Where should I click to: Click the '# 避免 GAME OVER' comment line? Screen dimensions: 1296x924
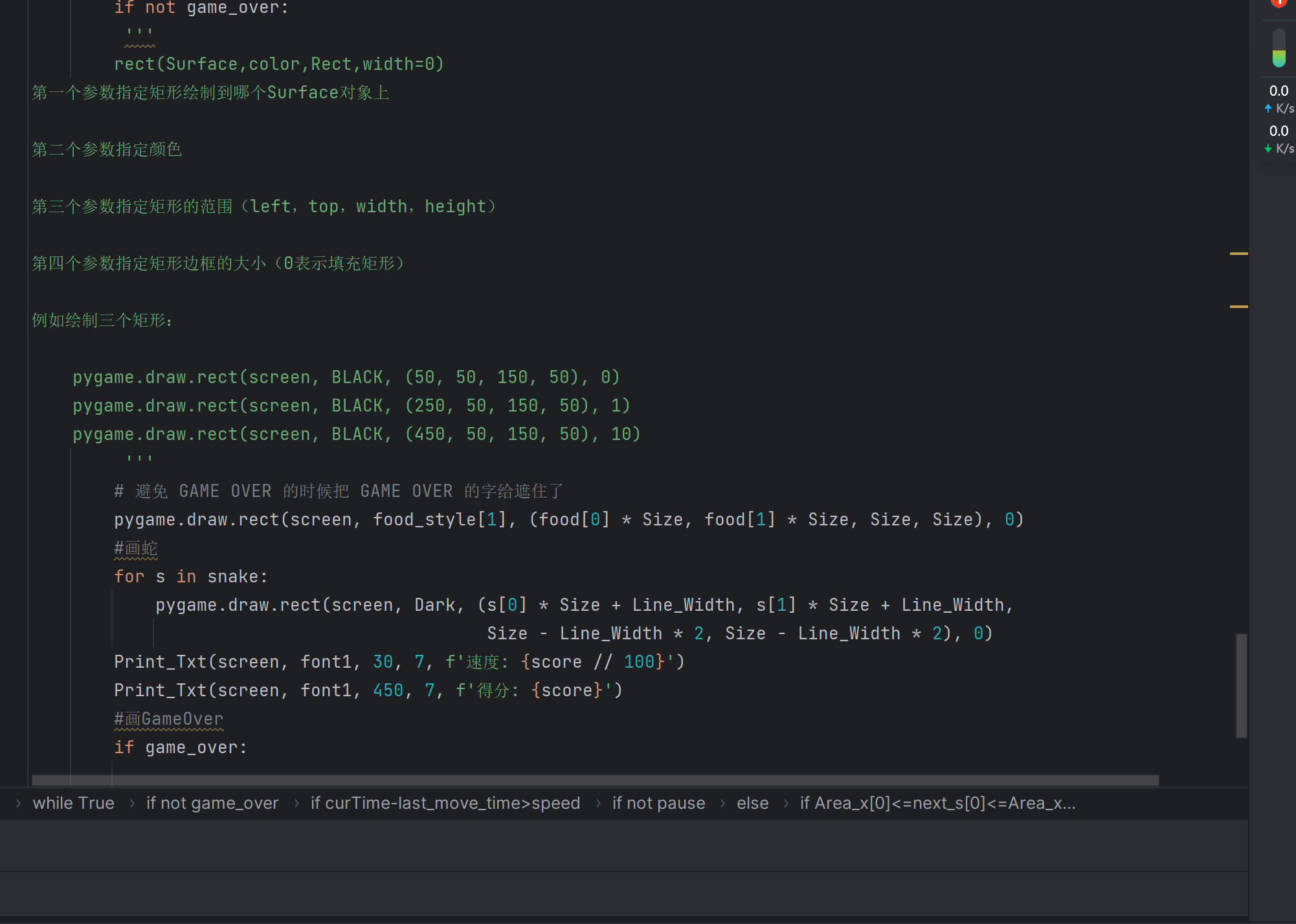[x=339, y=491]
